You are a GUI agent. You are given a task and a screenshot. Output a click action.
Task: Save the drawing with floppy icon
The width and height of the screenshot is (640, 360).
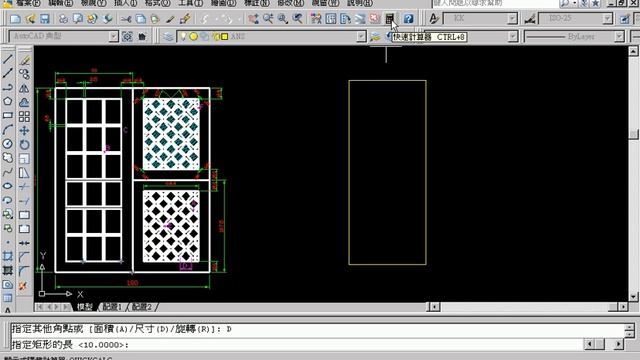44,18
